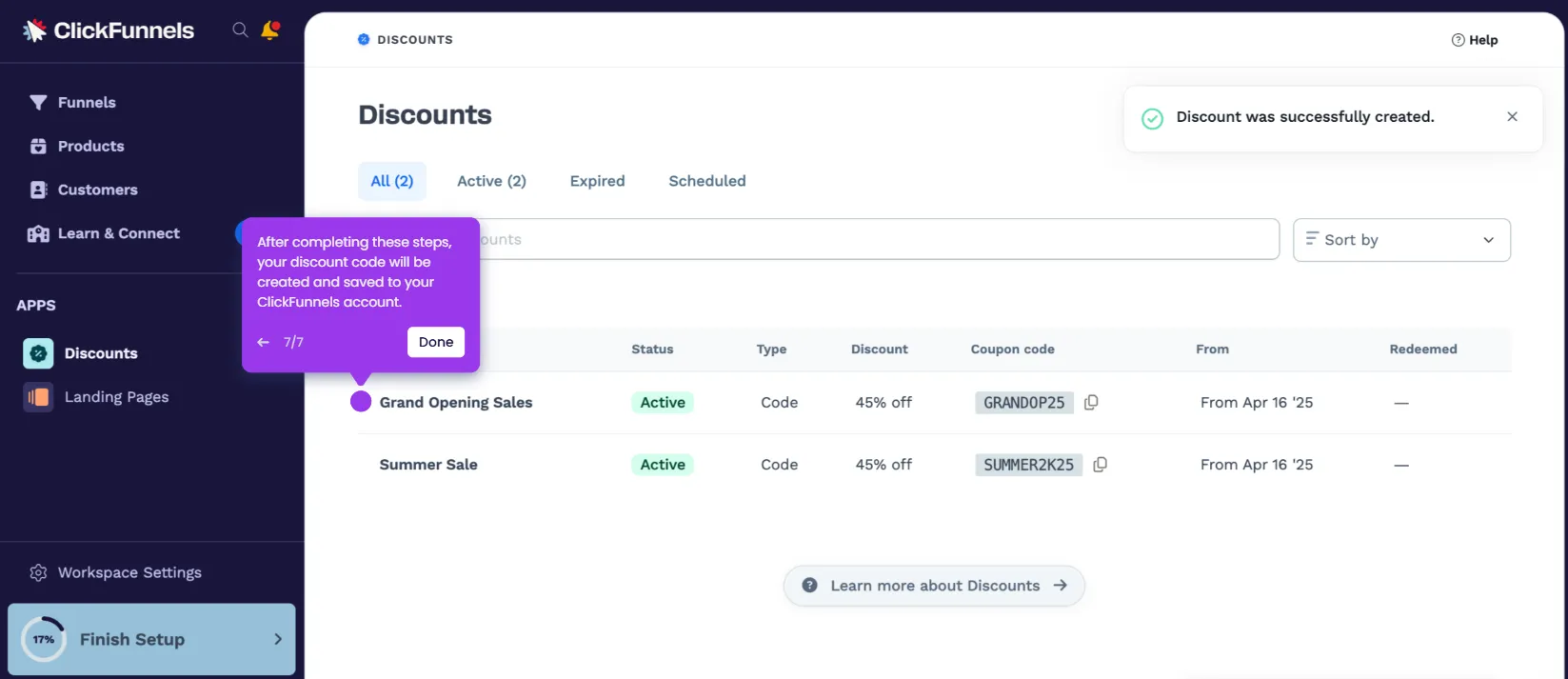Open Customers in the sidebar

(97, 190)
